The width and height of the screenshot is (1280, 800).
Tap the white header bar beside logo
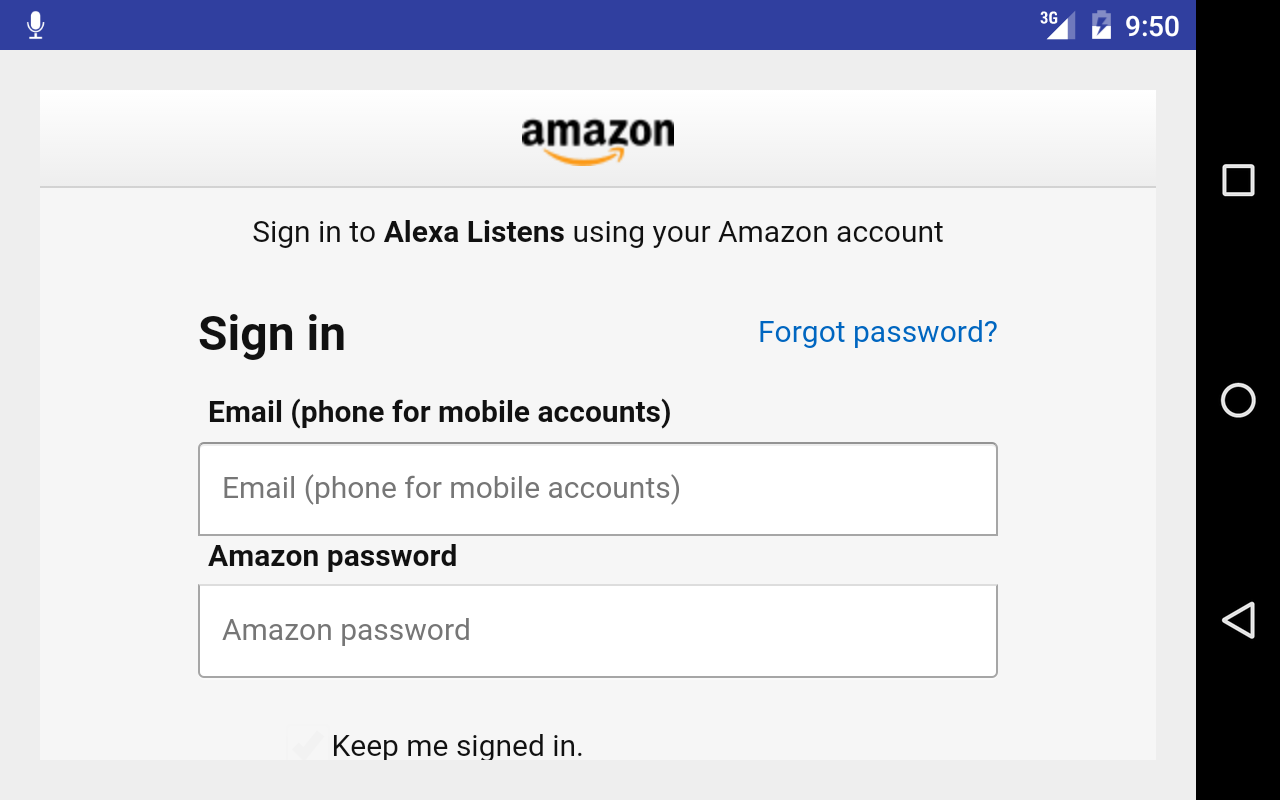(x=900, y=138)
